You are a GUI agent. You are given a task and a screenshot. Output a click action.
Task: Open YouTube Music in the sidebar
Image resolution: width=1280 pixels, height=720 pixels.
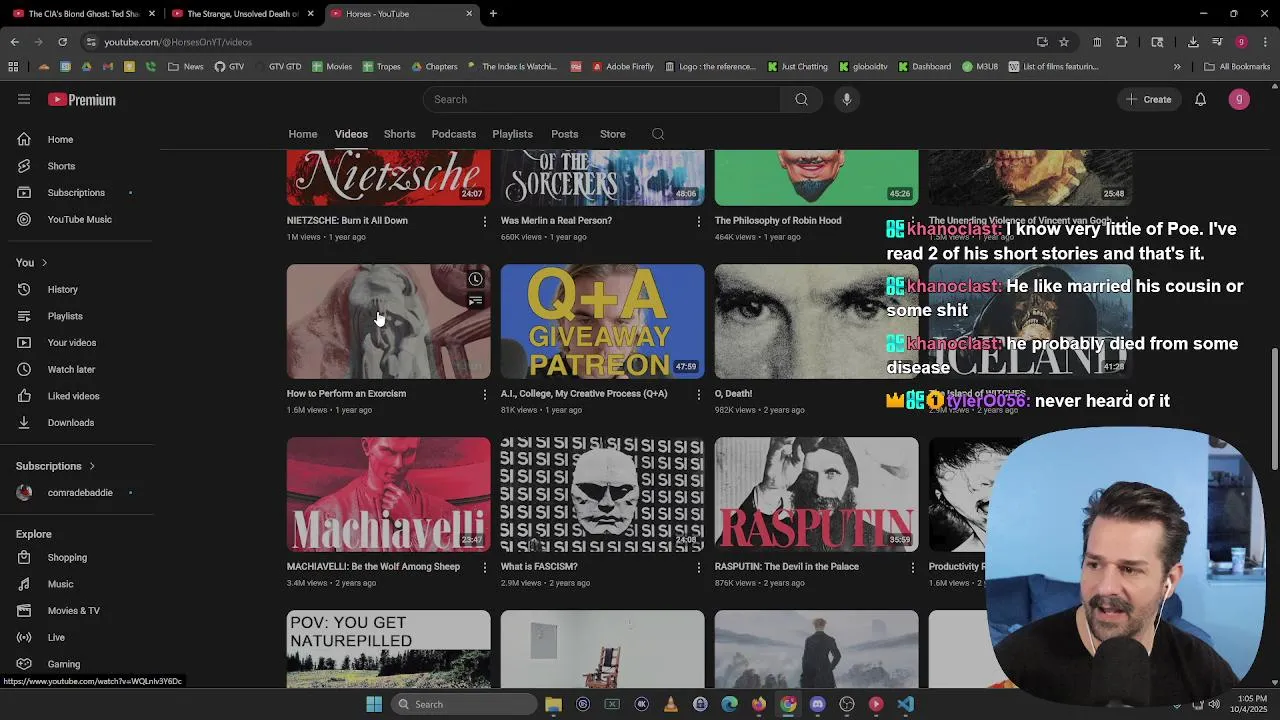point(78,219)
